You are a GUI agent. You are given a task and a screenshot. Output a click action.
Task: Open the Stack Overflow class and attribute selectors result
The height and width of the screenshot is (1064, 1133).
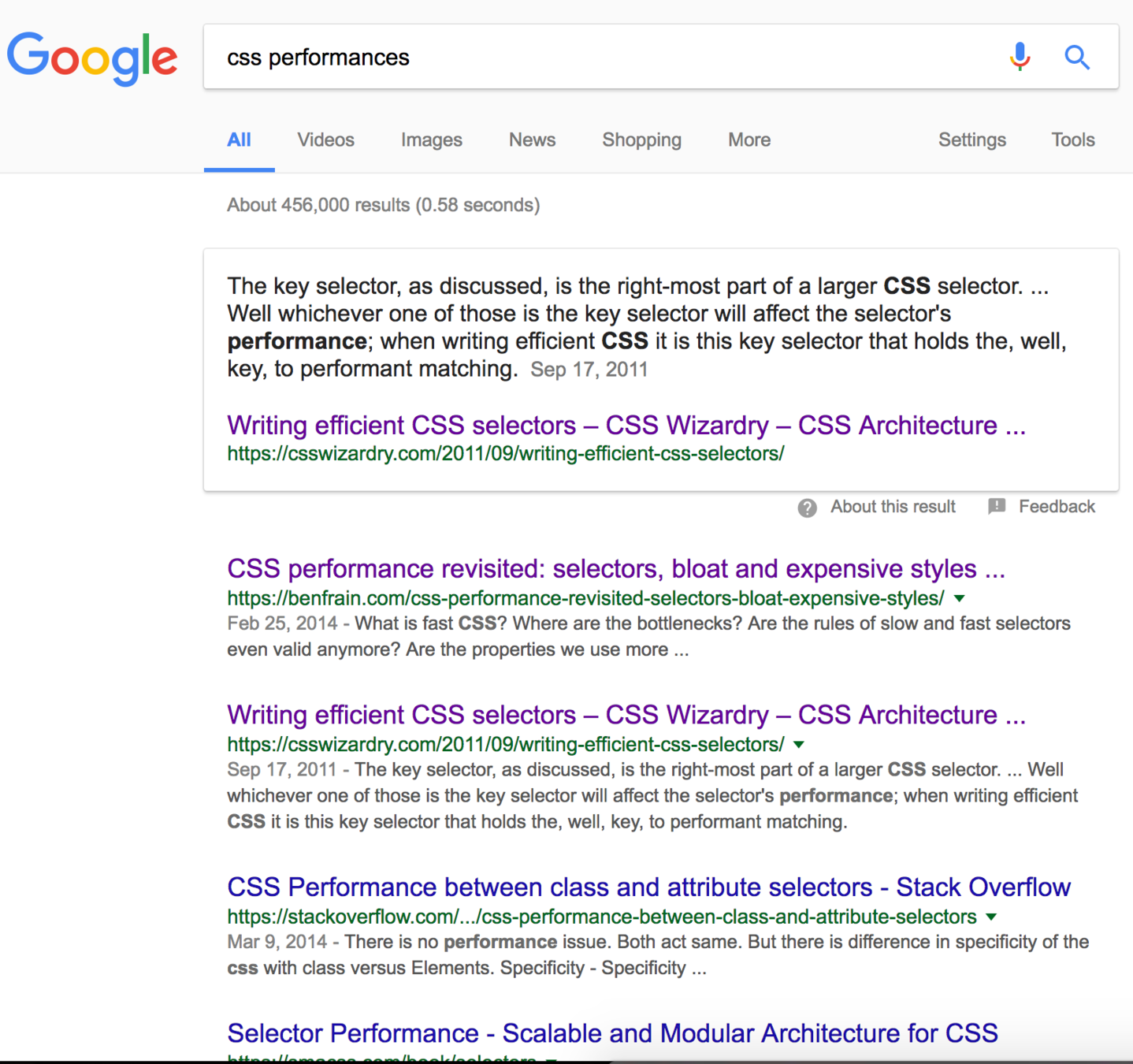(x=648, y=887)
